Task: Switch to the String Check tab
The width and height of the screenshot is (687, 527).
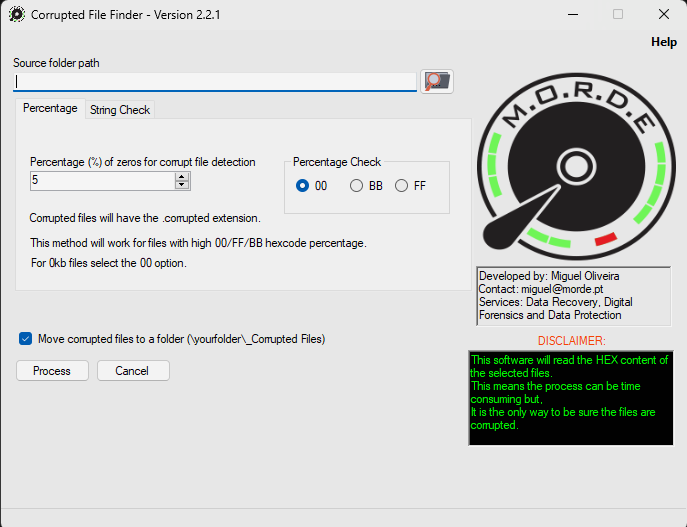Action: (x=120, y=110)
